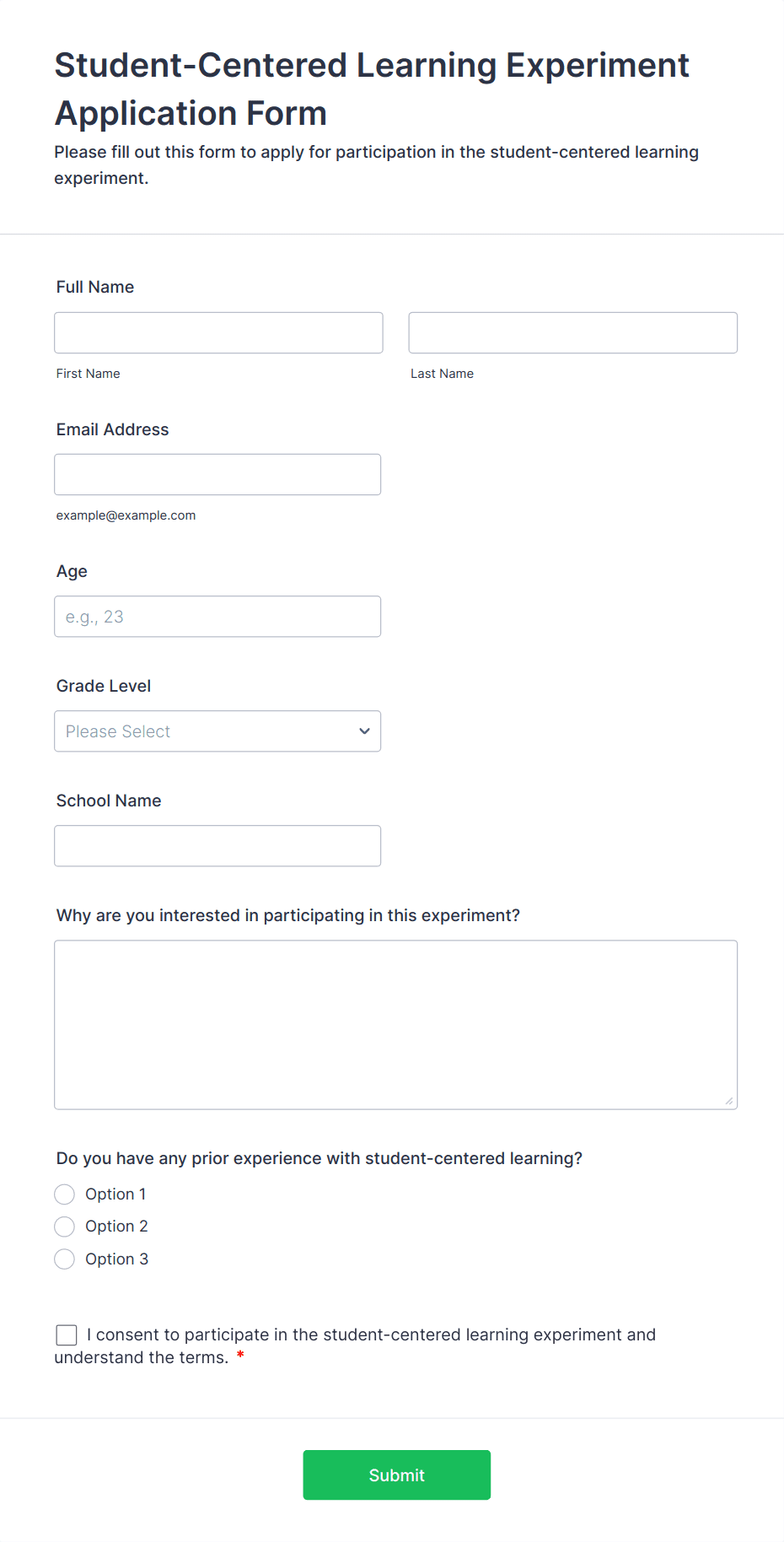The height and width of the screenshot is (1542, 784).
Task: Click the School Name input field
Action: pyautogui.click(x=217, y=845)
